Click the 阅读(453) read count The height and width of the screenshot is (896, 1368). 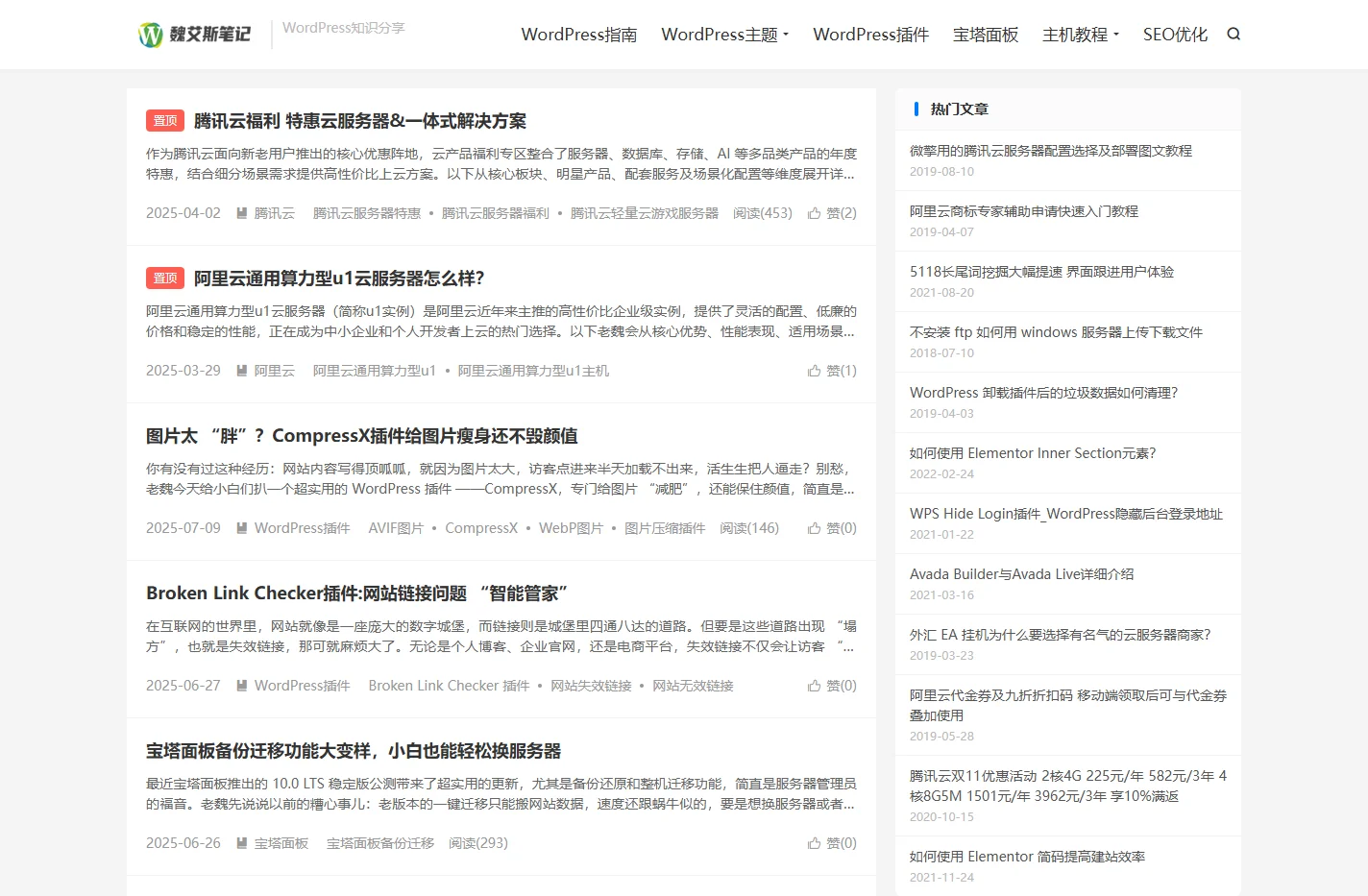pyautogui.click(x=763, y=213)
